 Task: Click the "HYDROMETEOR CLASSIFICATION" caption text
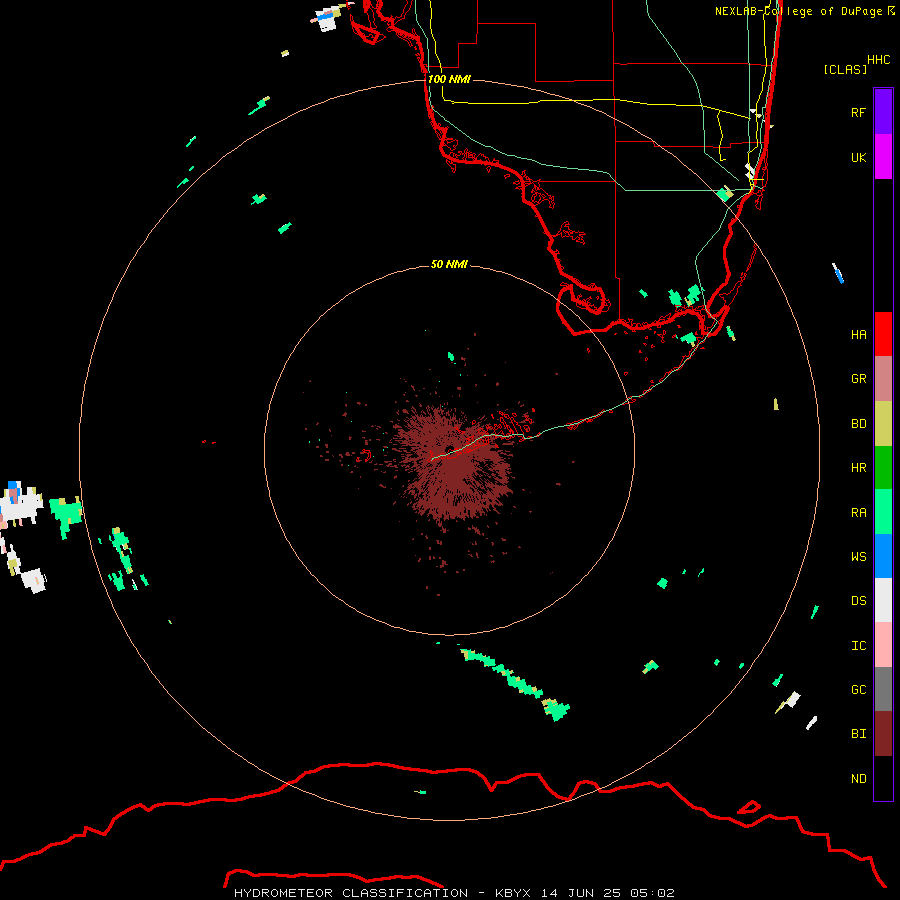tap(351, 893)
